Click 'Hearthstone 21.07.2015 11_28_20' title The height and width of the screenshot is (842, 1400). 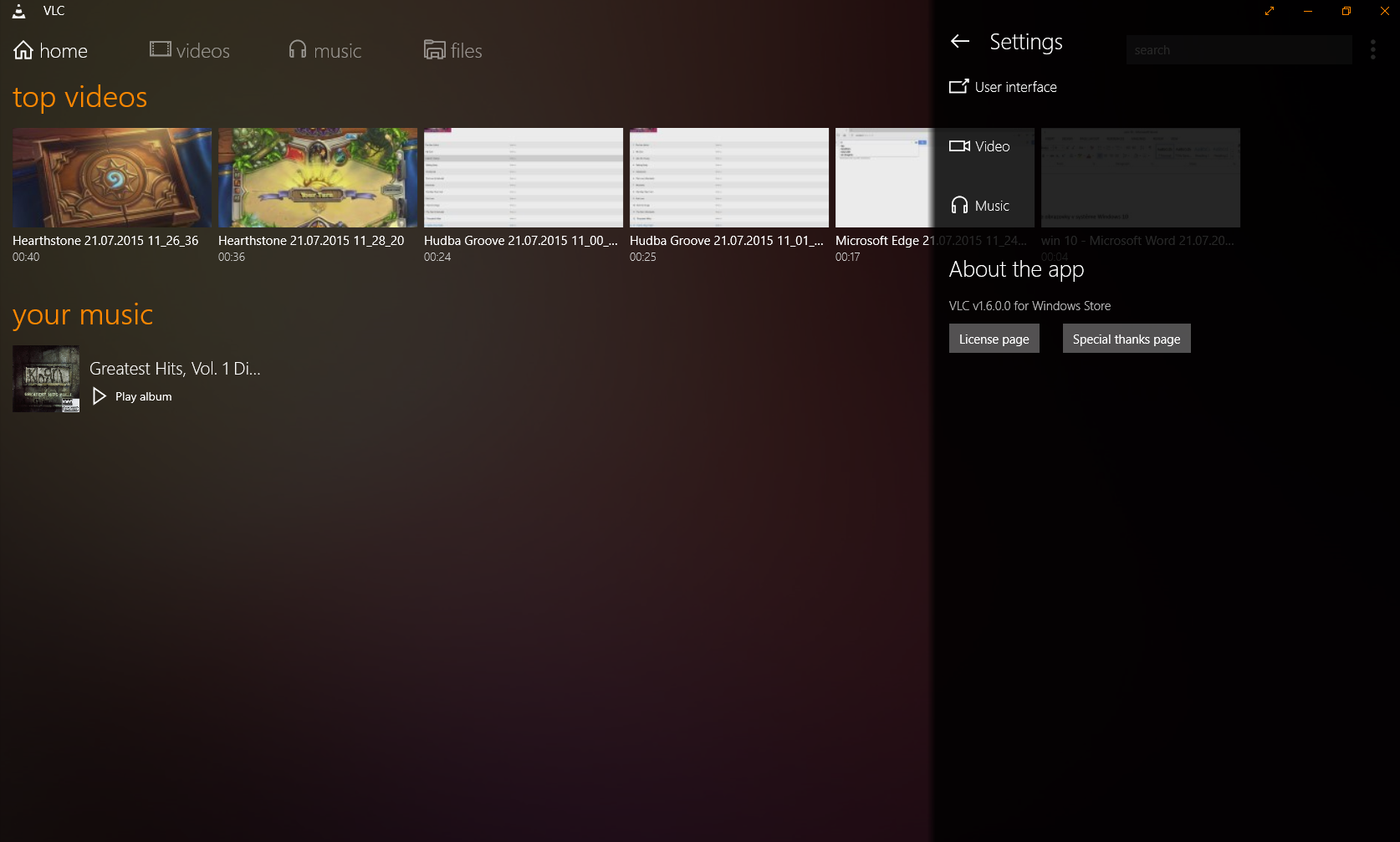pyautogui.click(x=311, y=241)
